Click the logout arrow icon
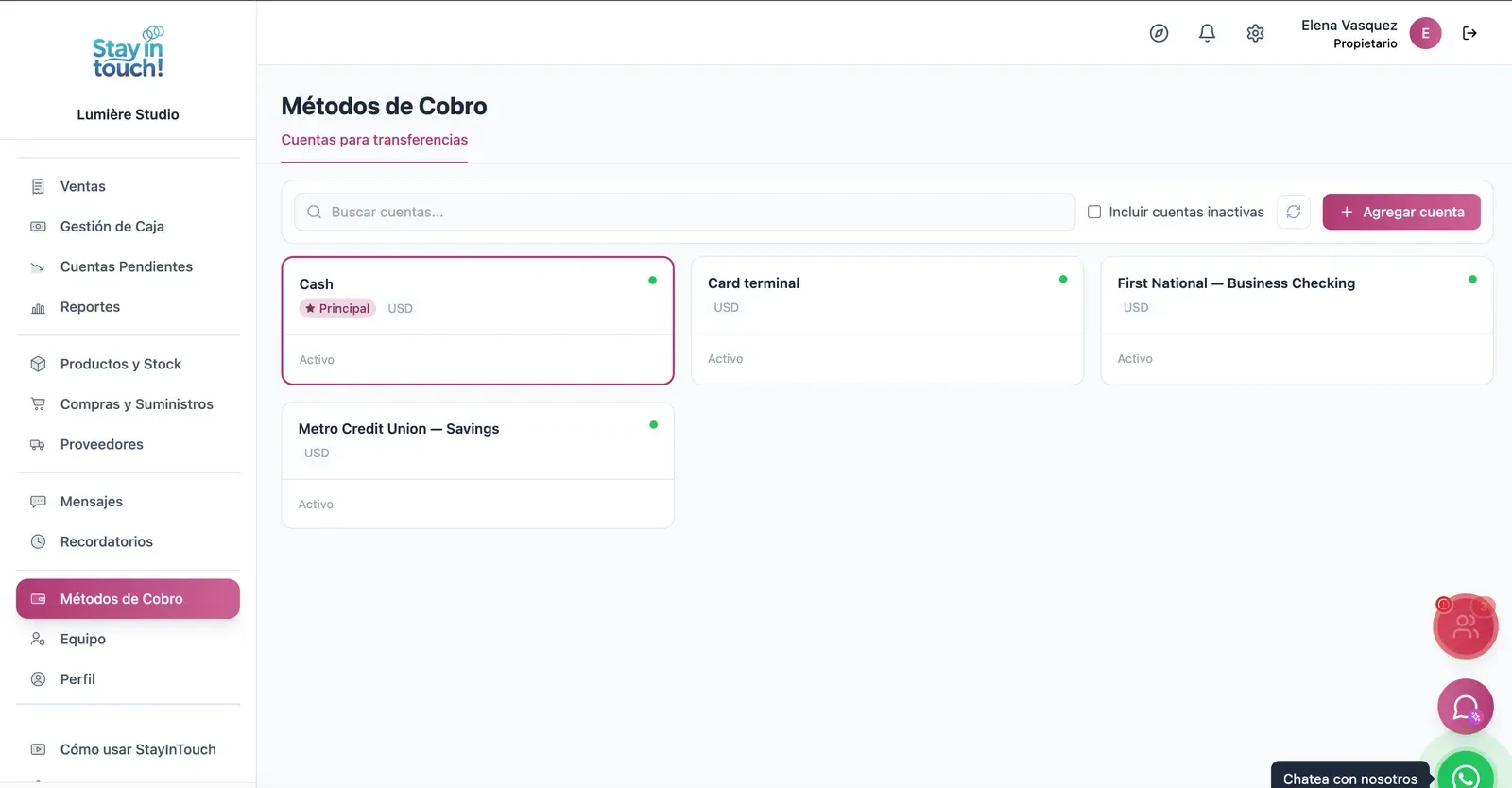 tap(1469, 33)
